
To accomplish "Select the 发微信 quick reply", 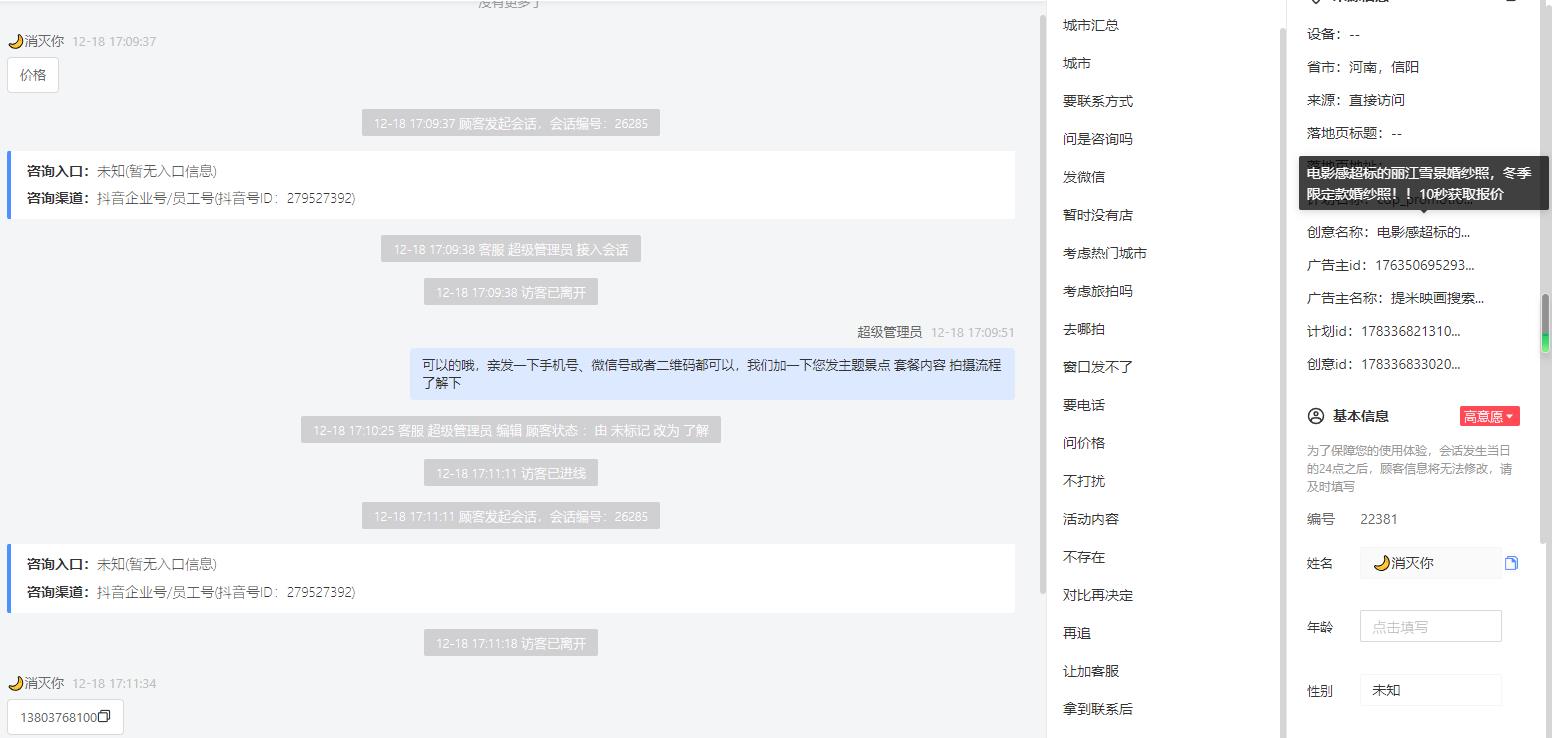I will click(x=1084, y=177).
